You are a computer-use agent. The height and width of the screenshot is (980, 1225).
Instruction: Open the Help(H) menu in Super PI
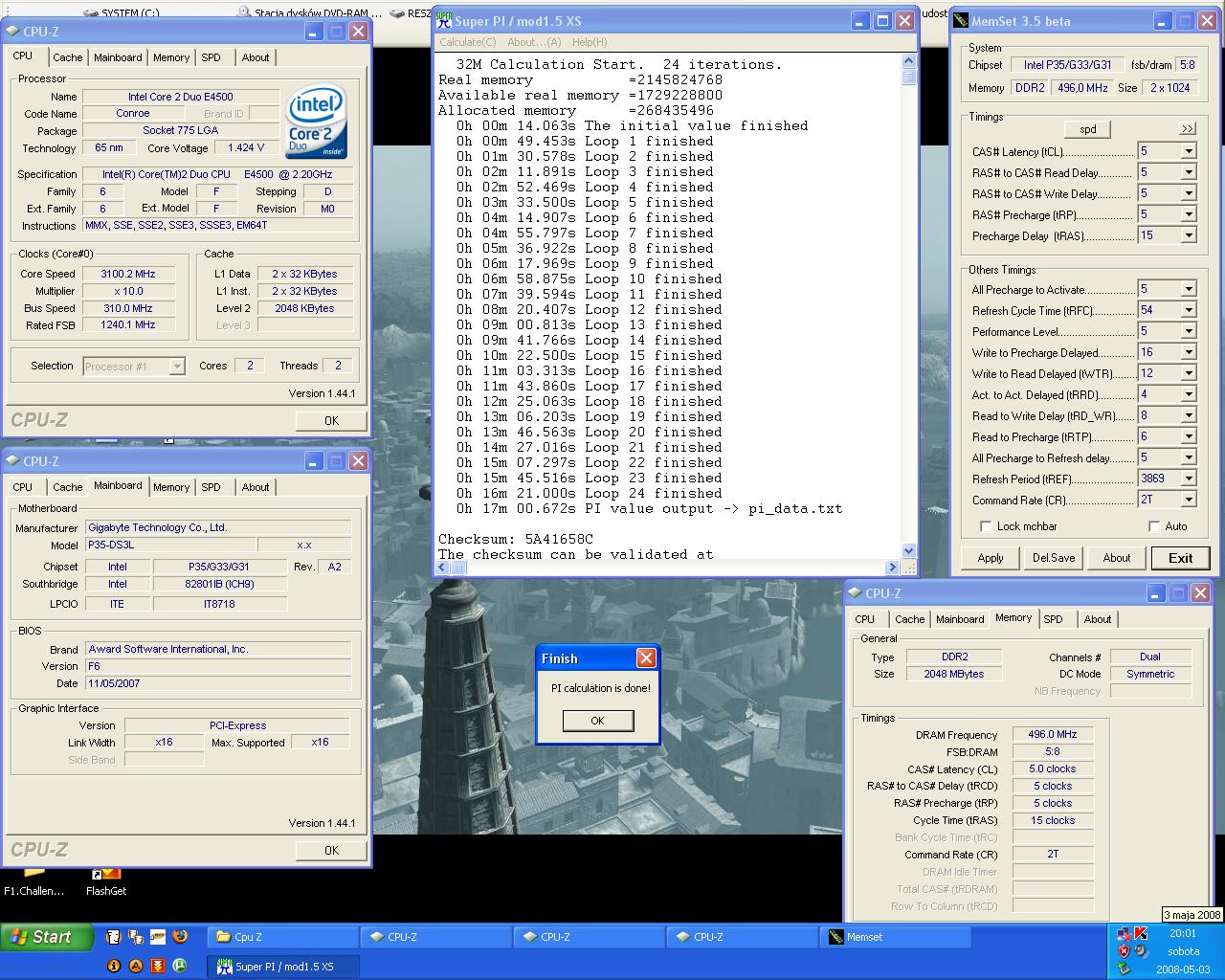(x=590, y=42)
